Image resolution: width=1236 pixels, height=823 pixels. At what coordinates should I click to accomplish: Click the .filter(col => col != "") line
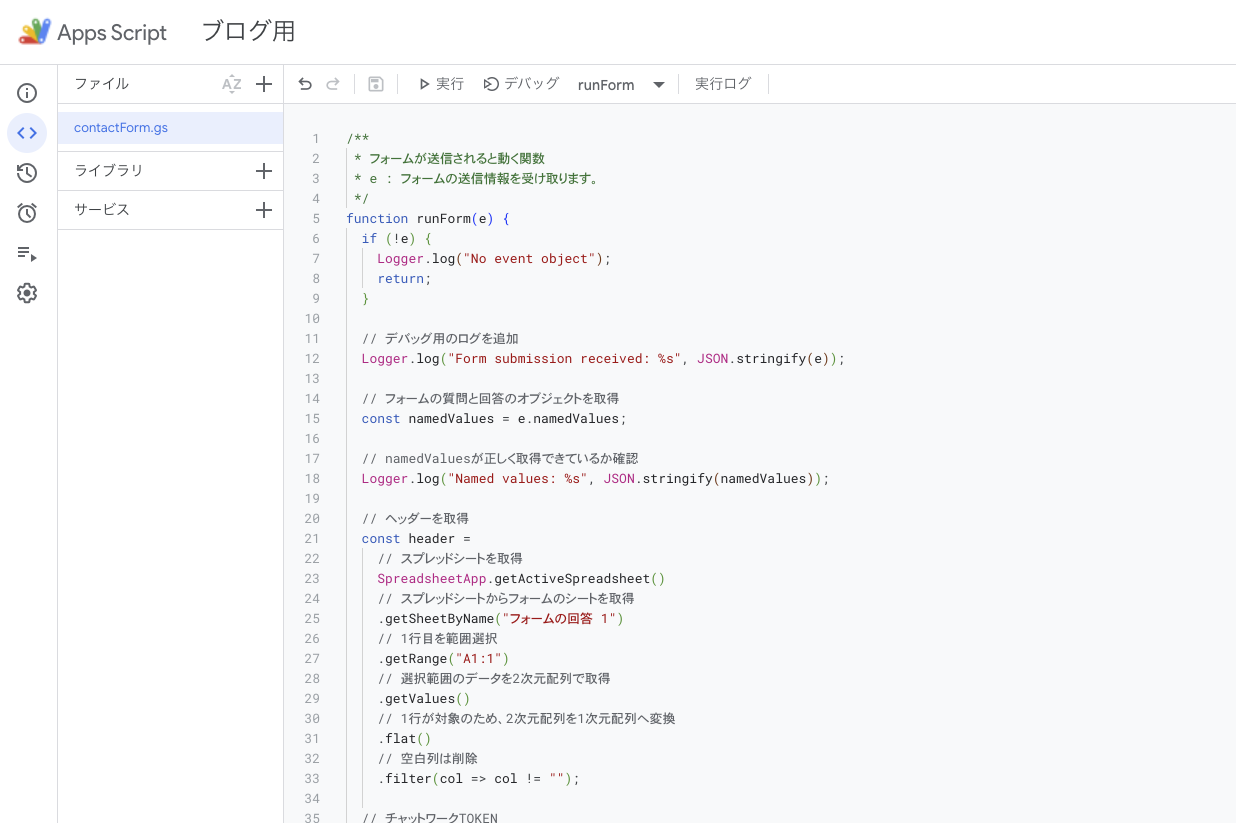(x=479, y=779)
